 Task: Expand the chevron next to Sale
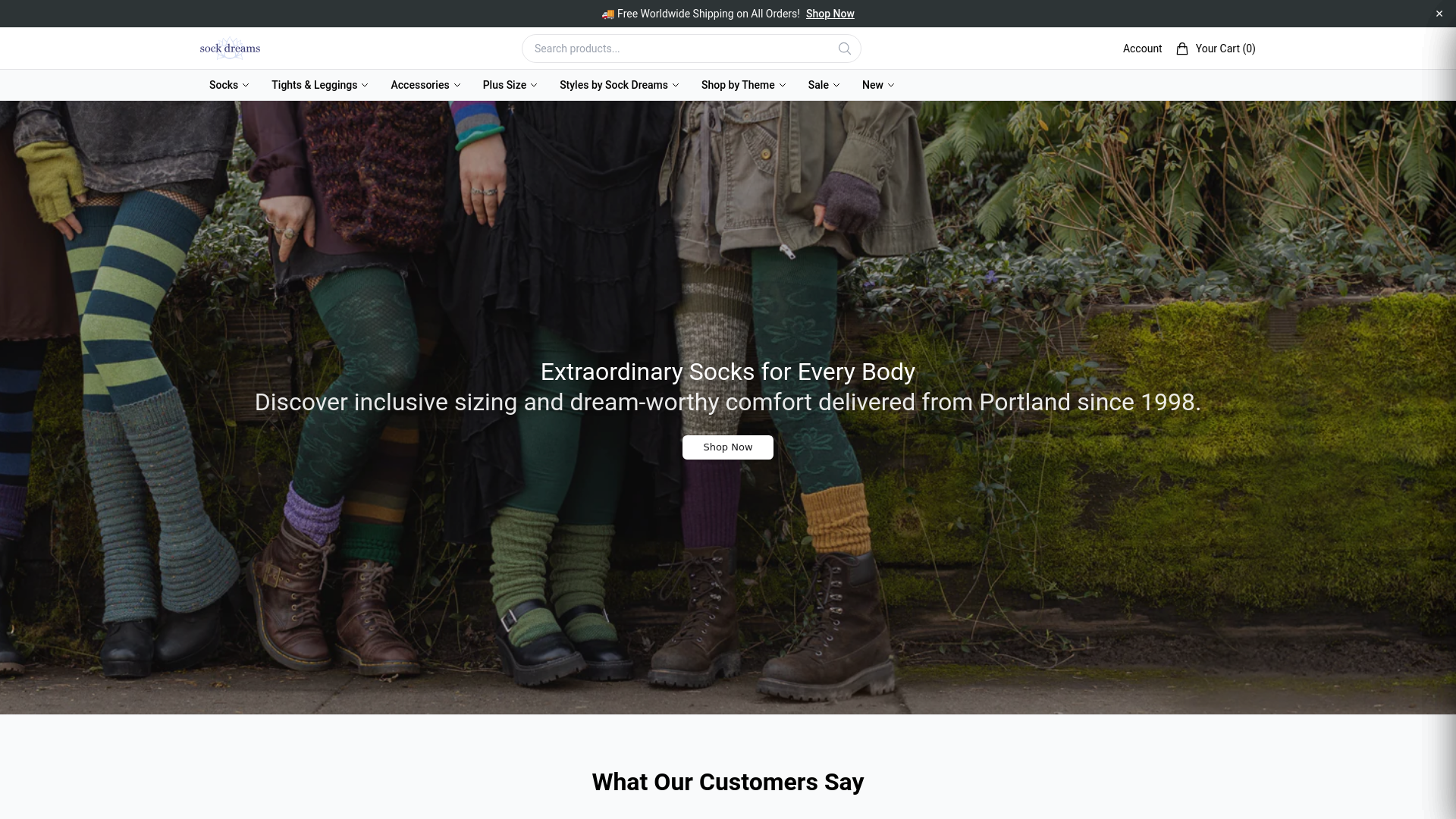pos(836,85)
